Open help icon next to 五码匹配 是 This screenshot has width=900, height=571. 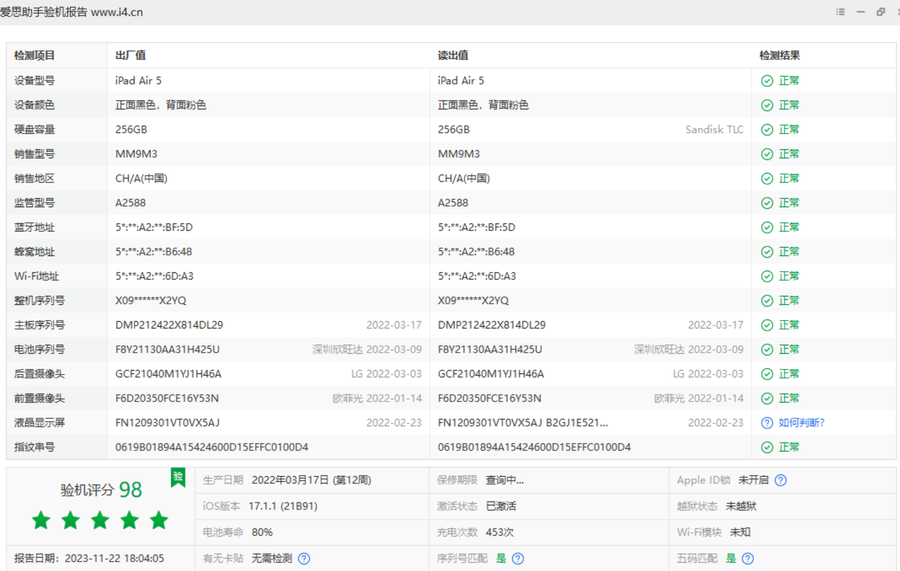click(x=748, y=558)
